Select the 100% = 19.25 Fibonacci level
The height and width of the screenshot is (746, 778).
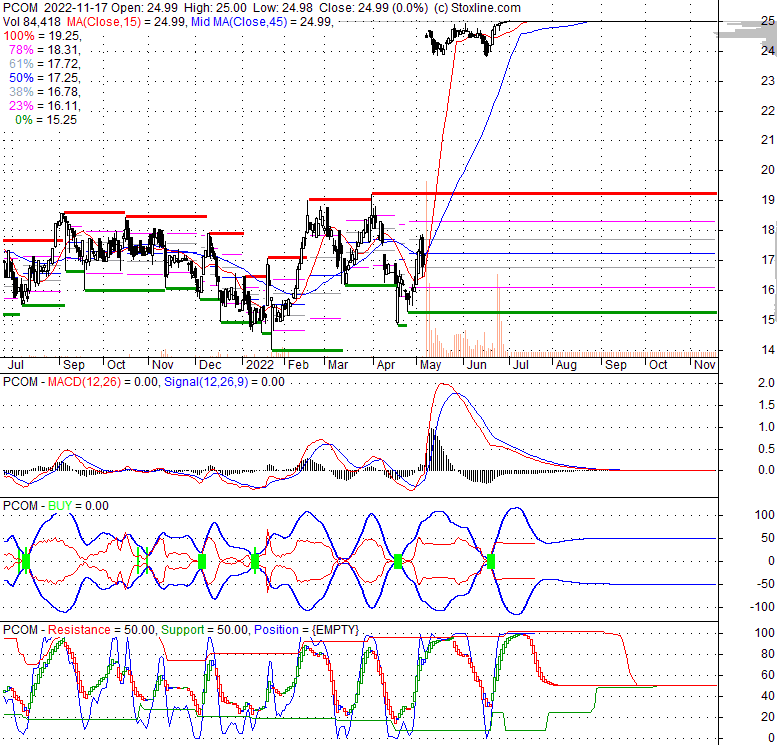[x=42, y=36]
